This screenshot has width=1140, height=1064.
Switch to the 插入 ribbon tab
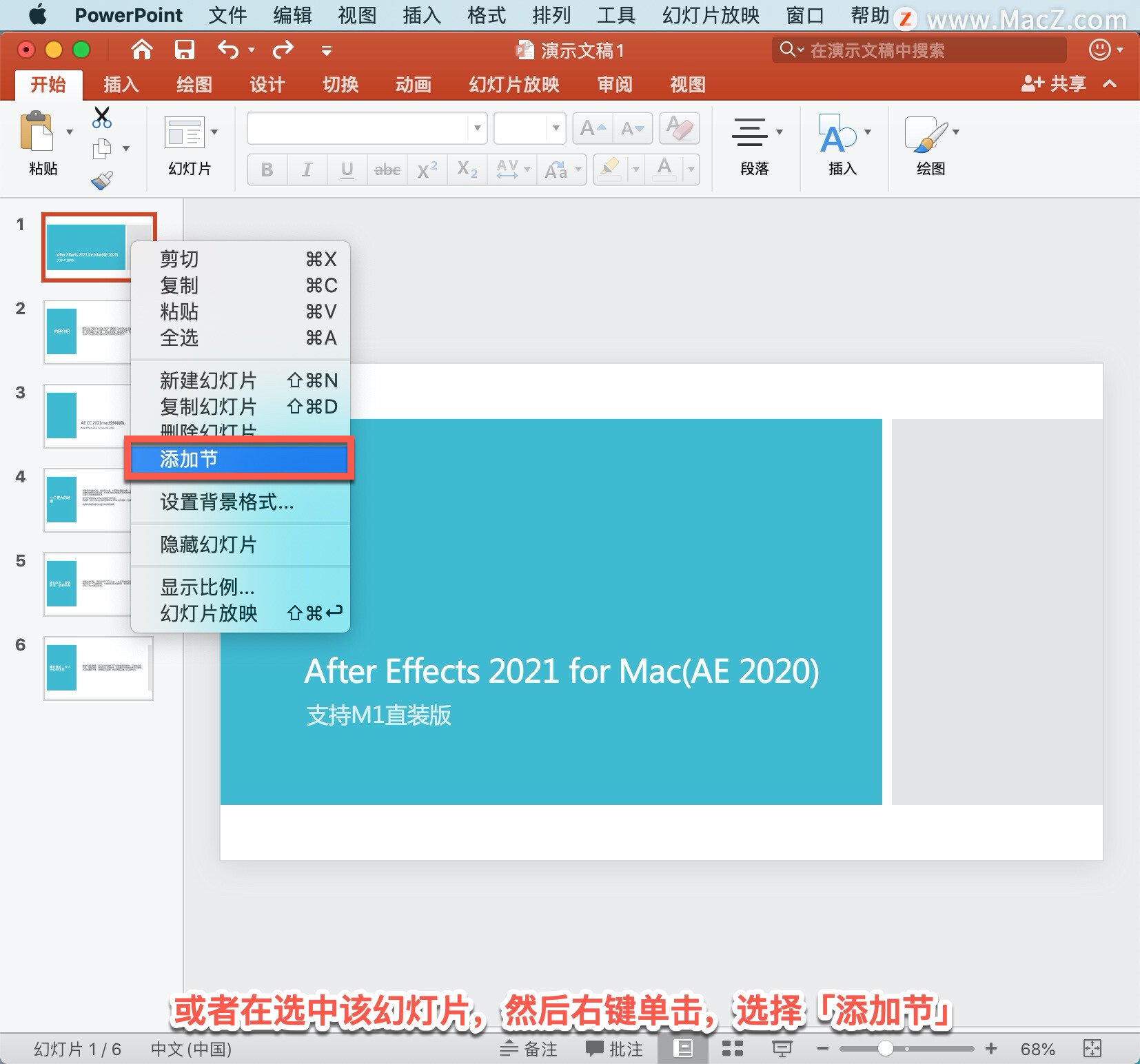click(x=121, y=85)
